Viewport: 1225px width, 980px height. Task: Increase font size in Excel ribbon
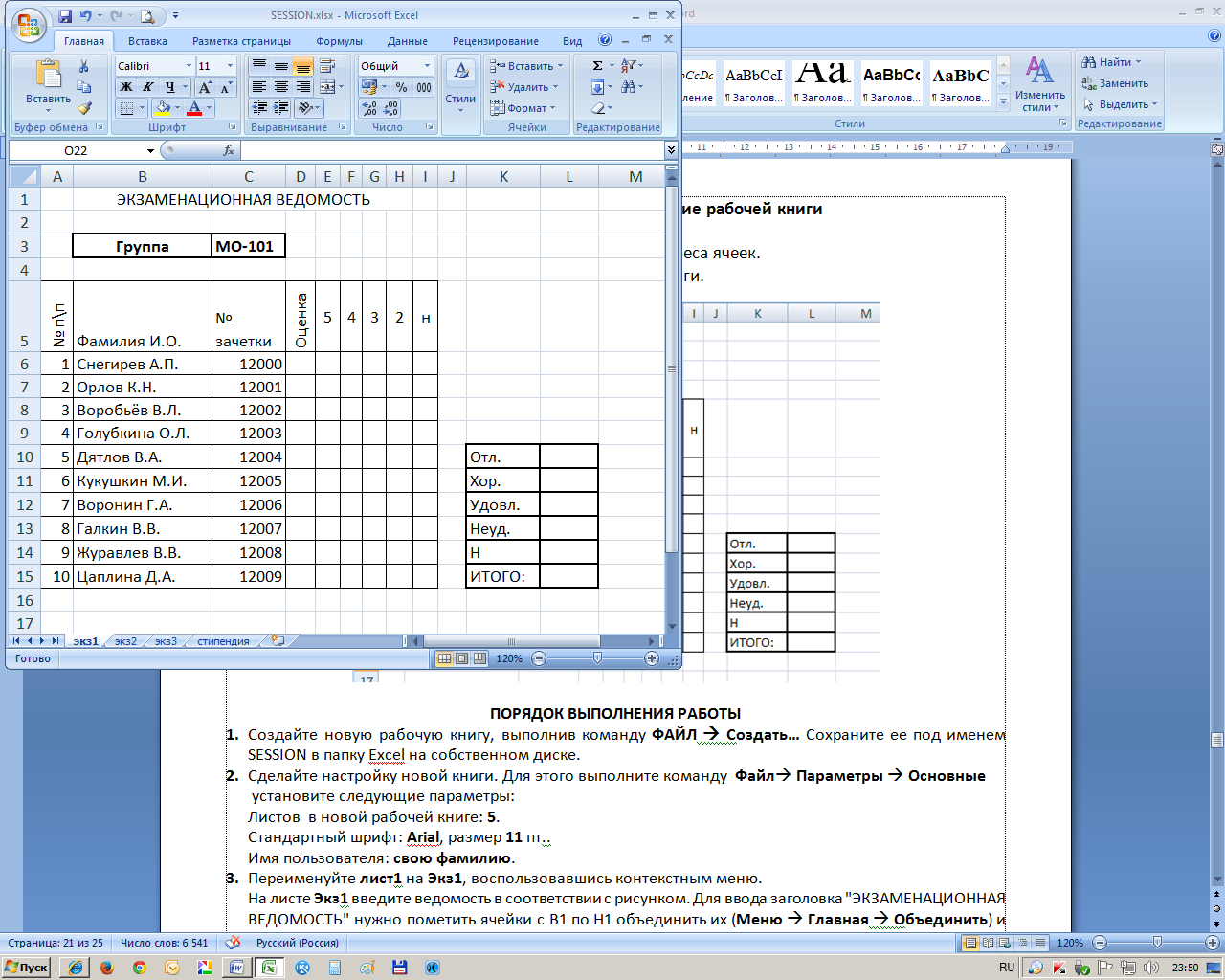tap(206, 87)
